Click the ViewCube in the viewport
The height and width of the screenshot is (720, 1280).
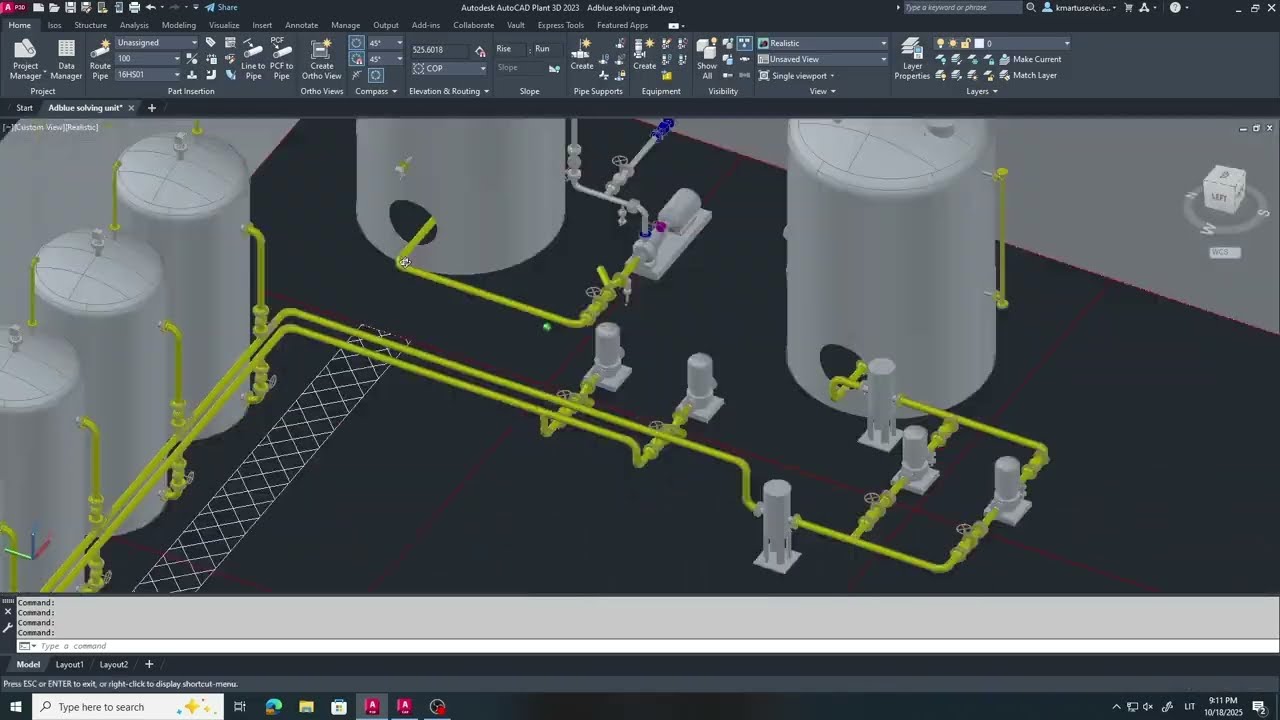pyautogui.click(x=1224, y=192)
